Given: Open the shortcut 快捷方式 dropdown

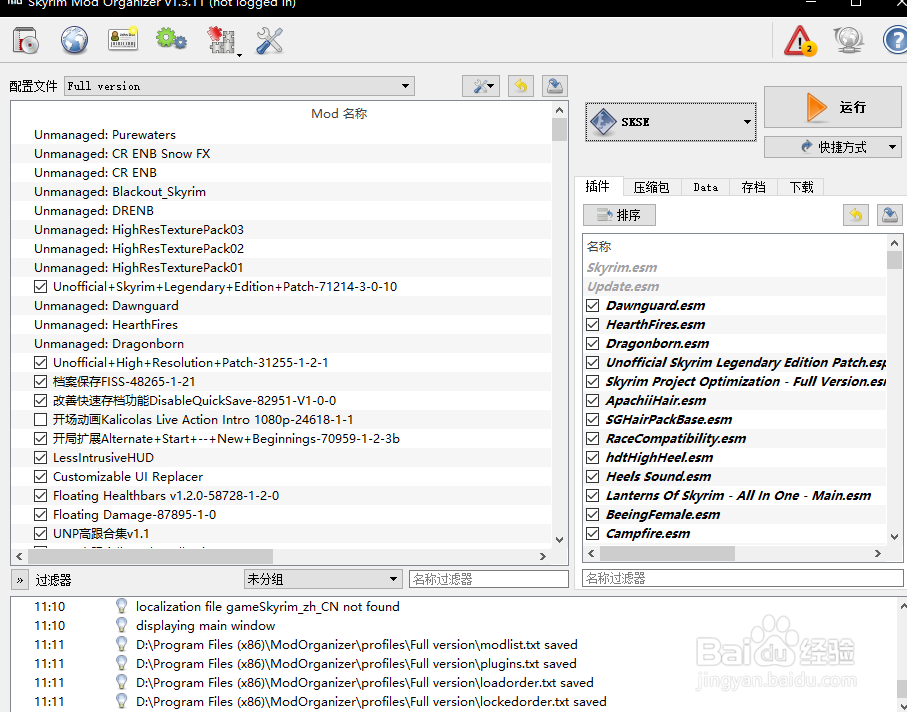Looking at the screenshot, I should 832,147.
